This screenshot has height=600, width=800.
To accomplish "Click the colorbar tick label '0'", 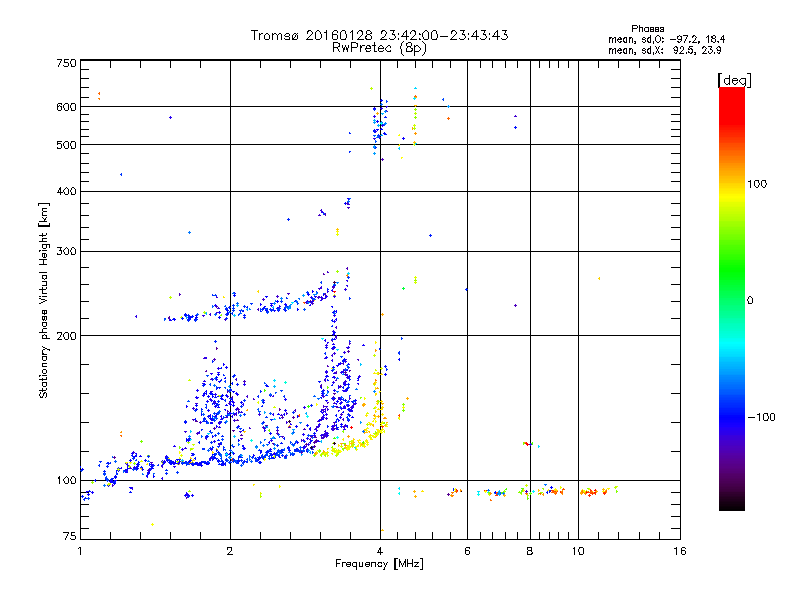I will (750, 301).
